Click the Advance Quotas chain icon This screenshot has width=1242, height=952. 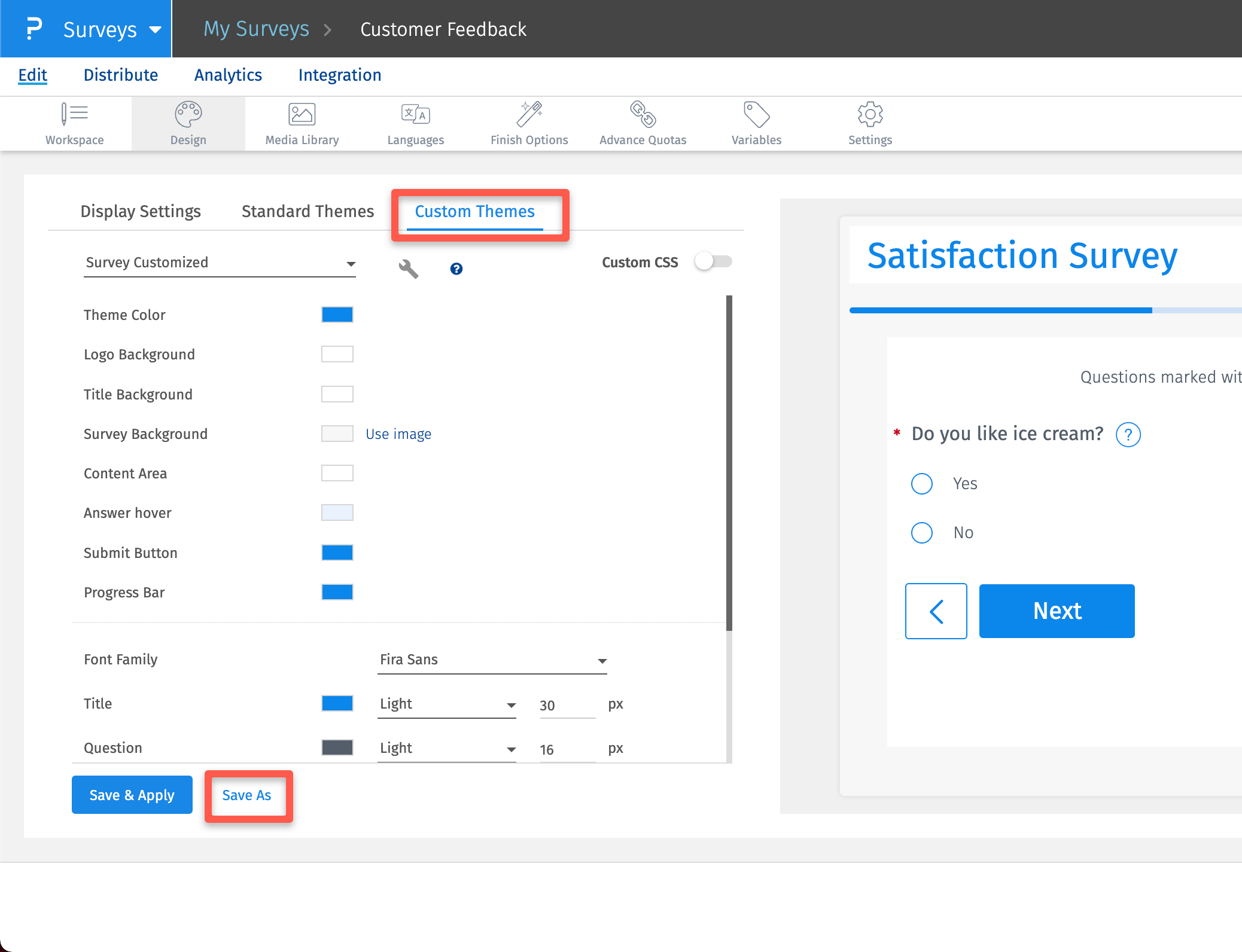[x=643, y=114]
